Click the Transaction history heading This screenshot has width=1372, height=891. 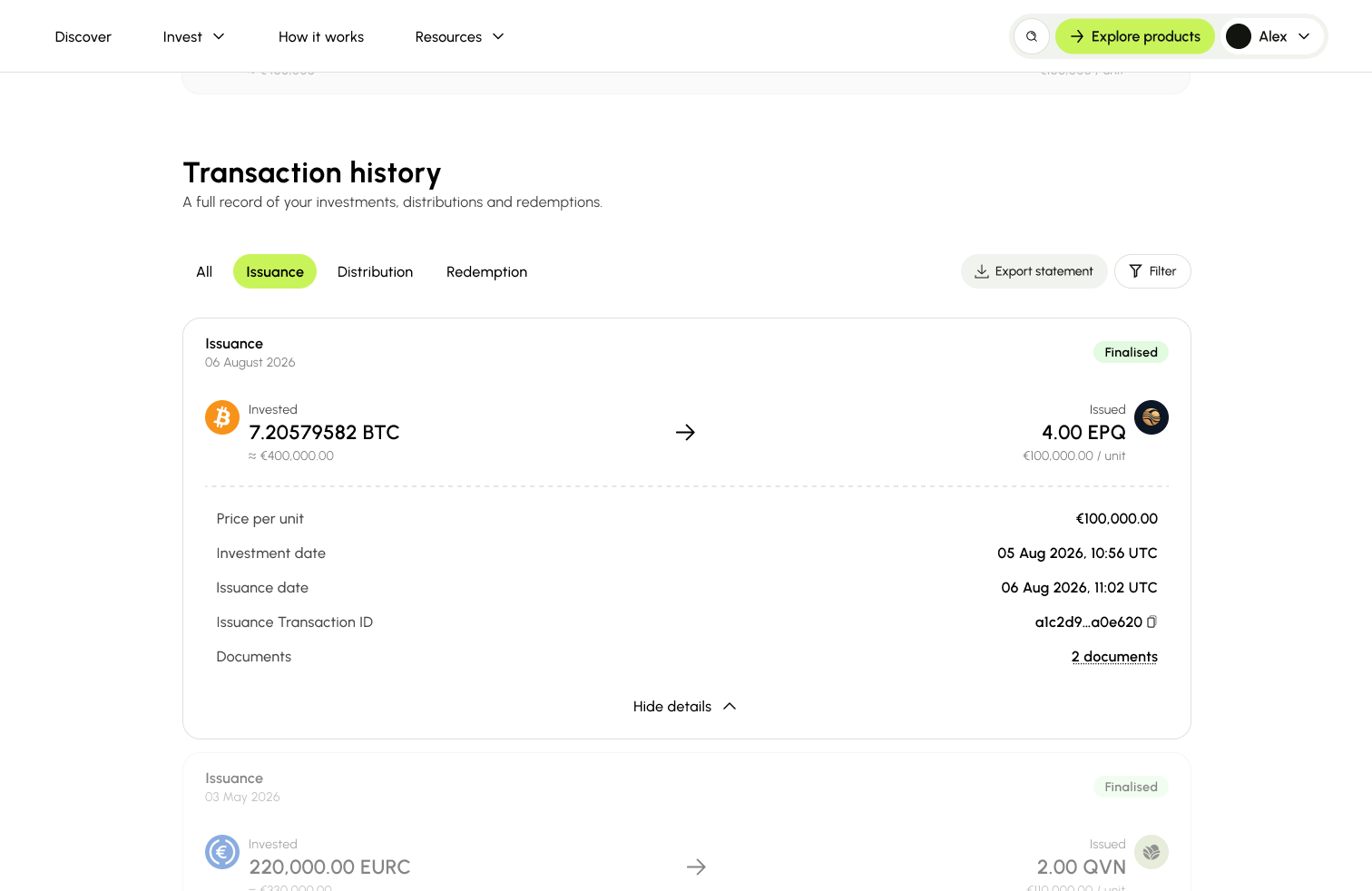click(x=312, y=172)
